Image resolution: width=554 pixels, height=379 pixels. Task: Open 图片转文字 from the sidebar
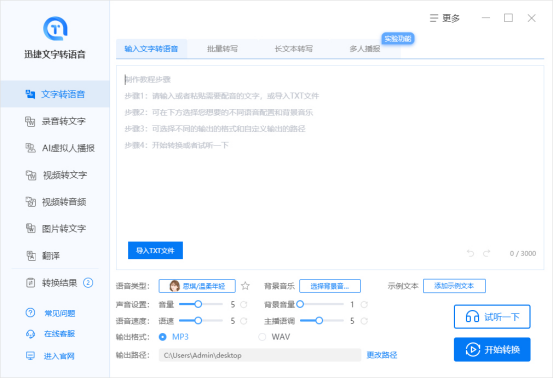click(55, 229)
